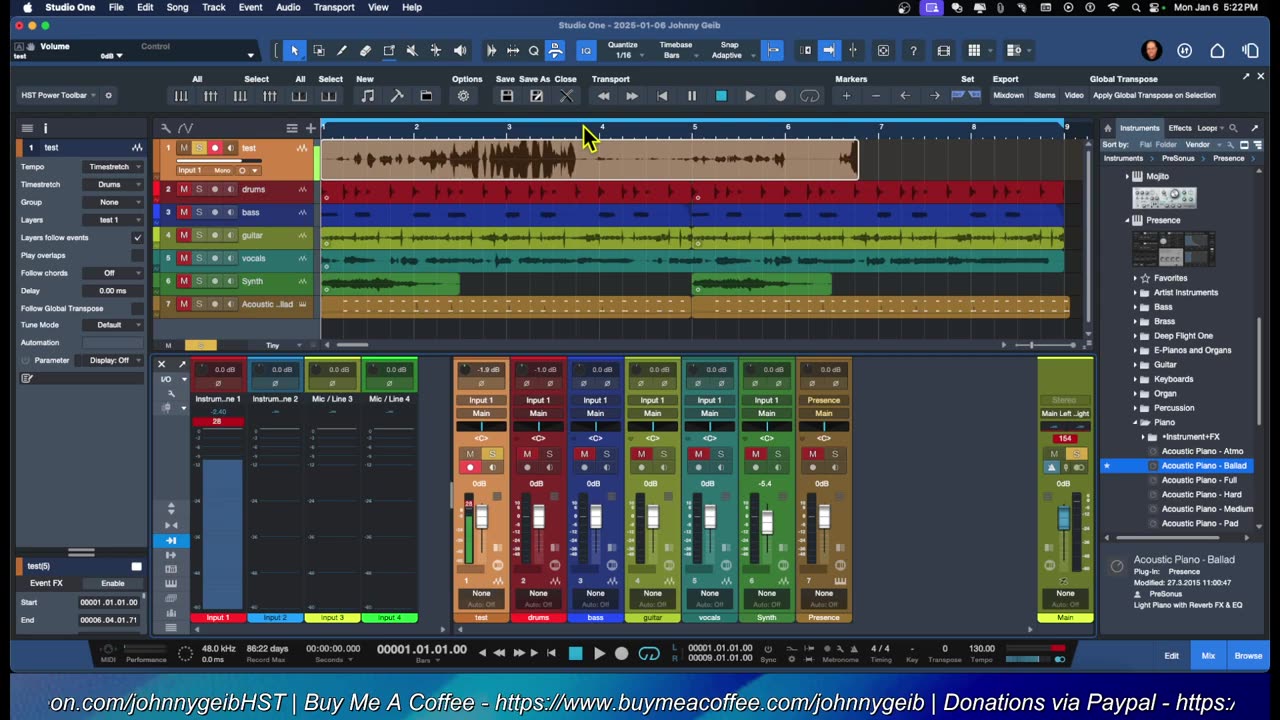The image size is (1280, 720).
Task: Adjust the Synth mixer channel fader
Action: [x=766, y=522]
